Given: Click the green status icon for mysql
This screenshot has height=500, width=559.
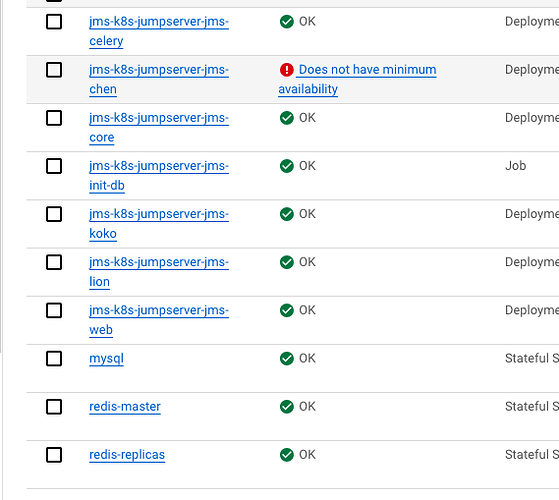Looking at the screenshot, I should [287, 359].
